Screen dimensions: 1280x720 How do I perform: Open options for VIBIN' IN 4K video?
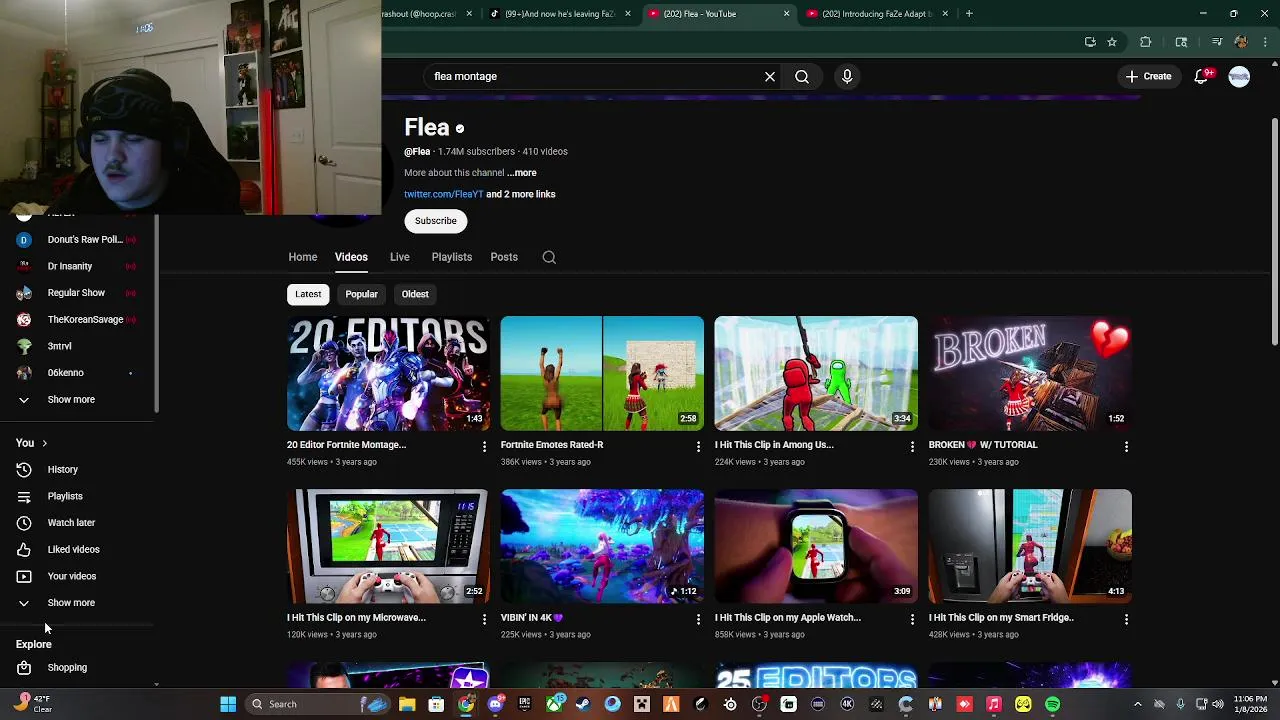click(698, 619)
